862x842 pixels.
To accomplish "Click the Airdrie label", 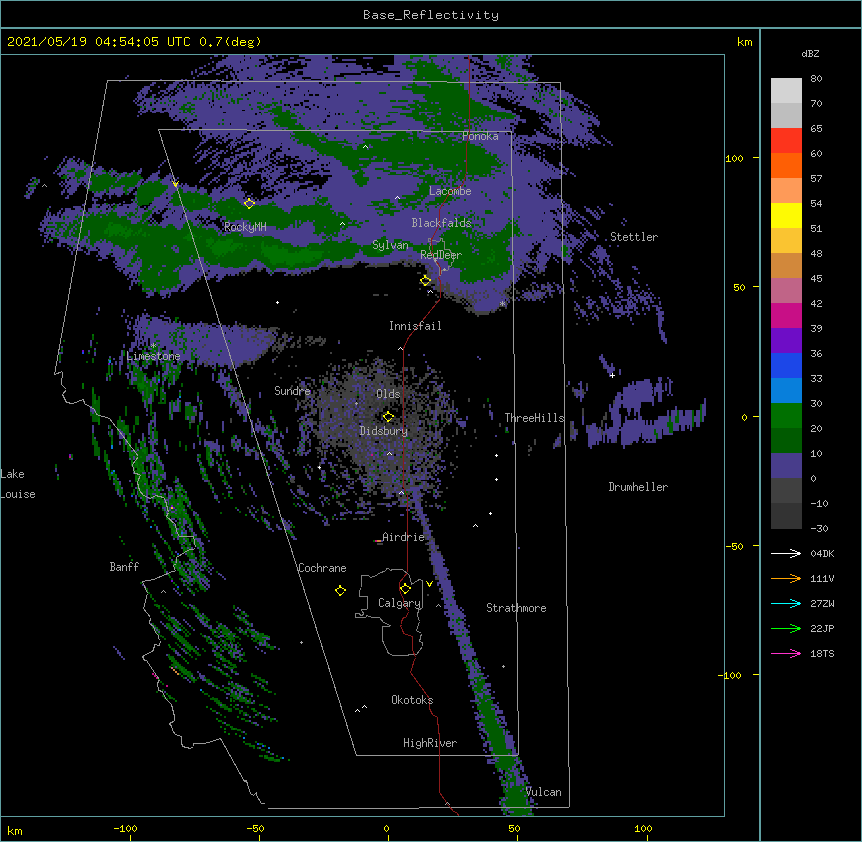I will (x=403, y=537).
